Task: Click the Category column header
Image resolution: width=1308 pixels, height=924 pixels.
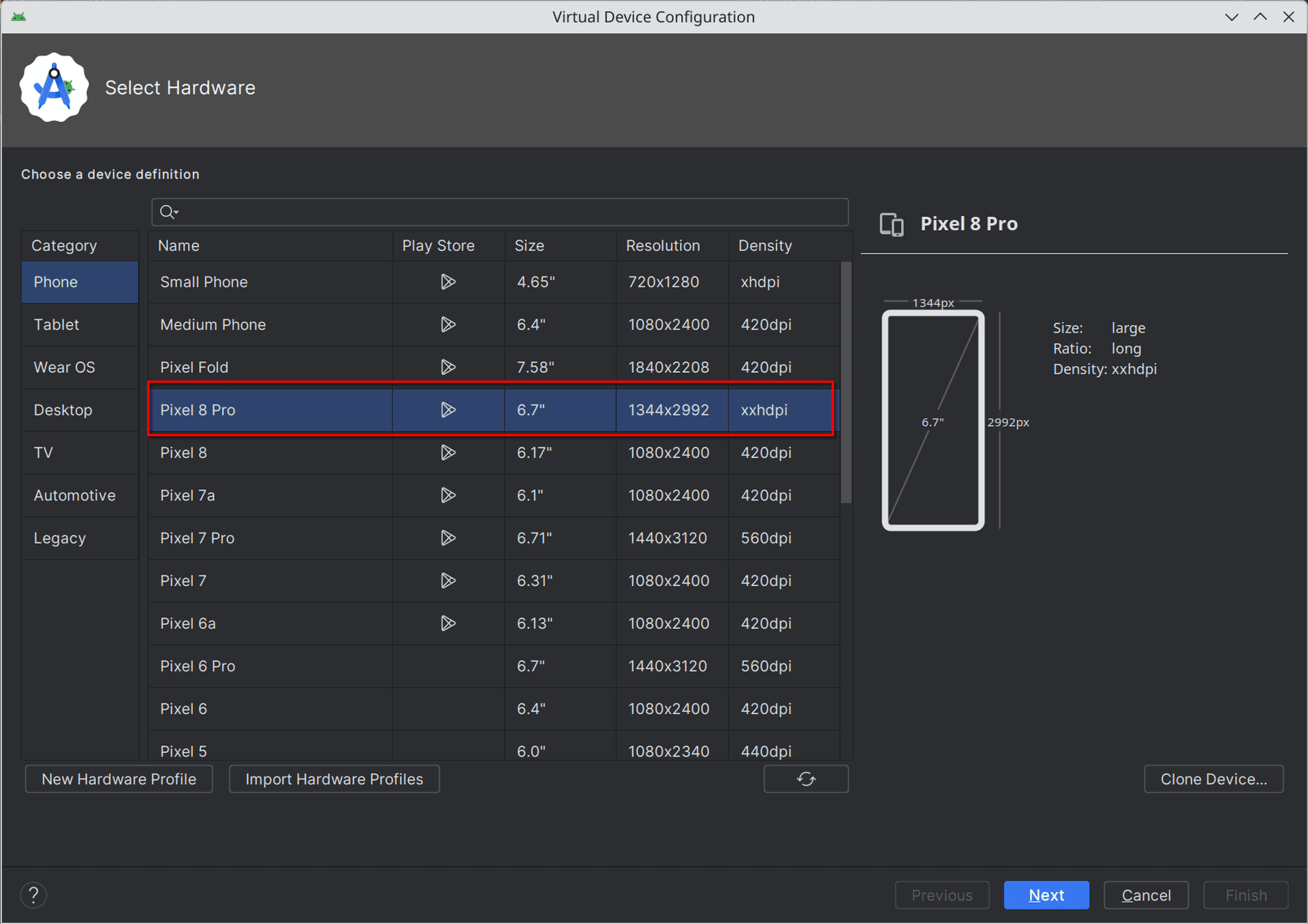Action: [80, 246]
